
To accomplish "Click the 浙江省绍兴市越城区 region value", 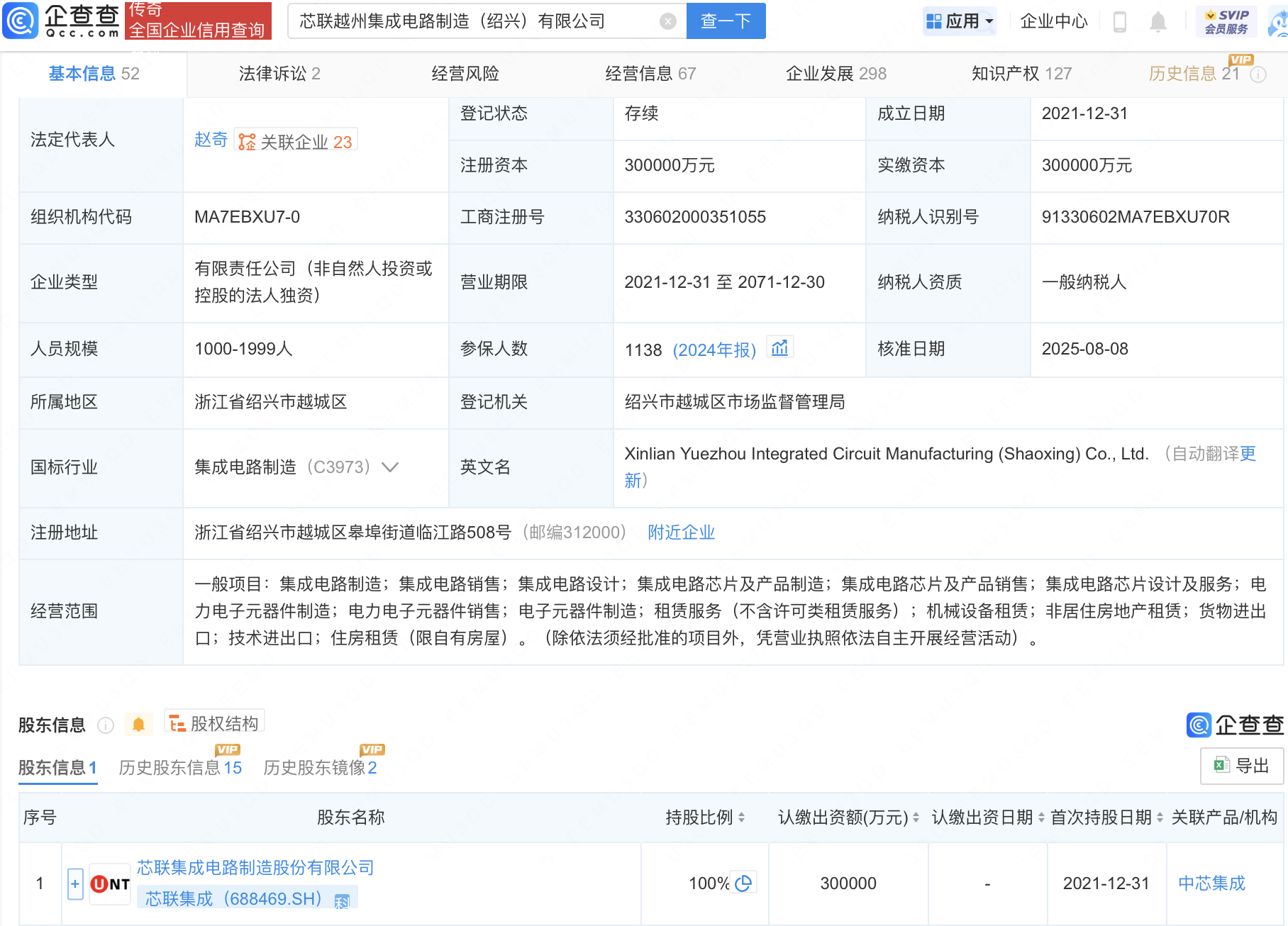I will coord(271,402).
